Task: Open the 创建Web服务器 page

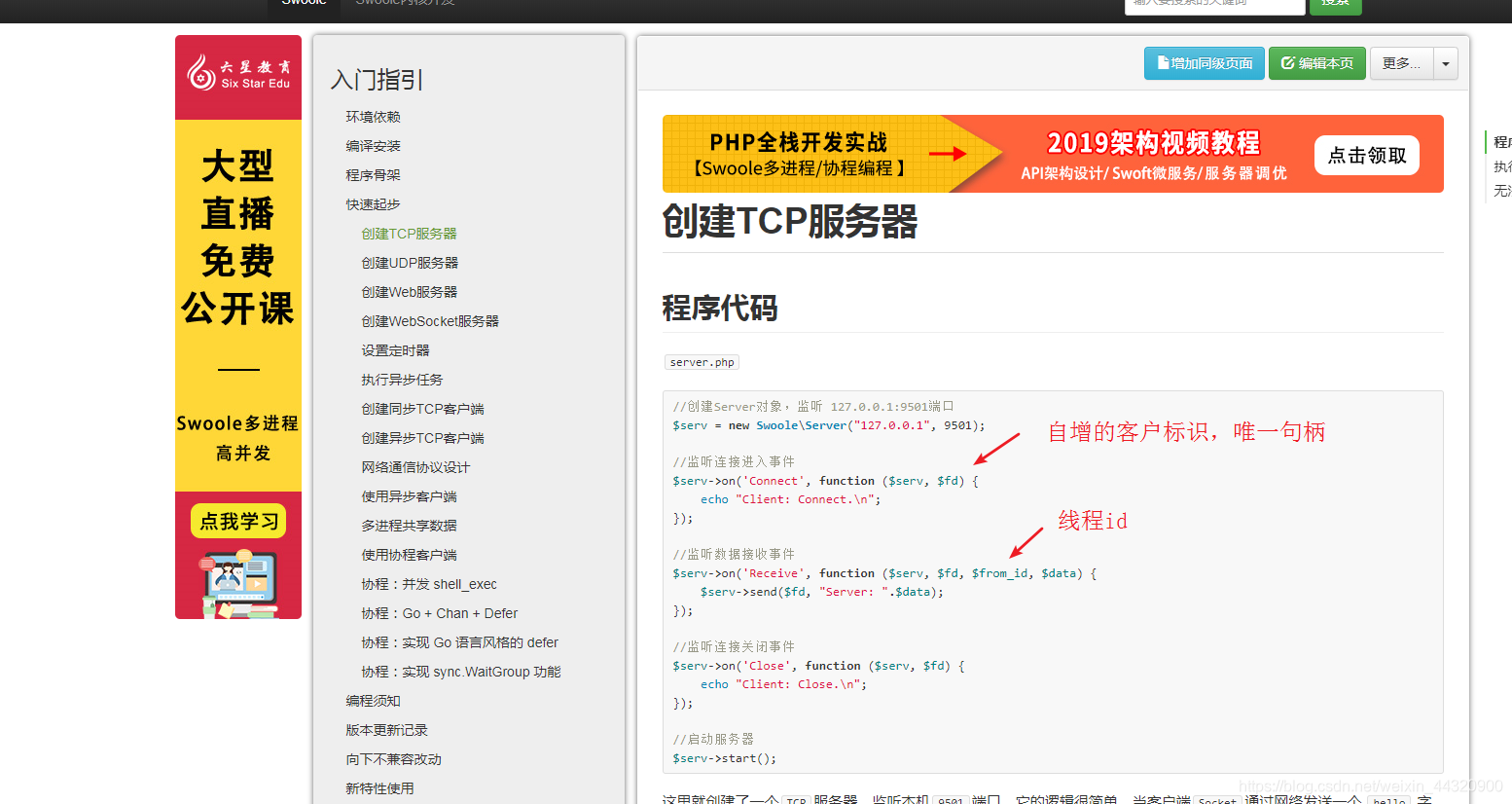Action: [x=409, y=292]
